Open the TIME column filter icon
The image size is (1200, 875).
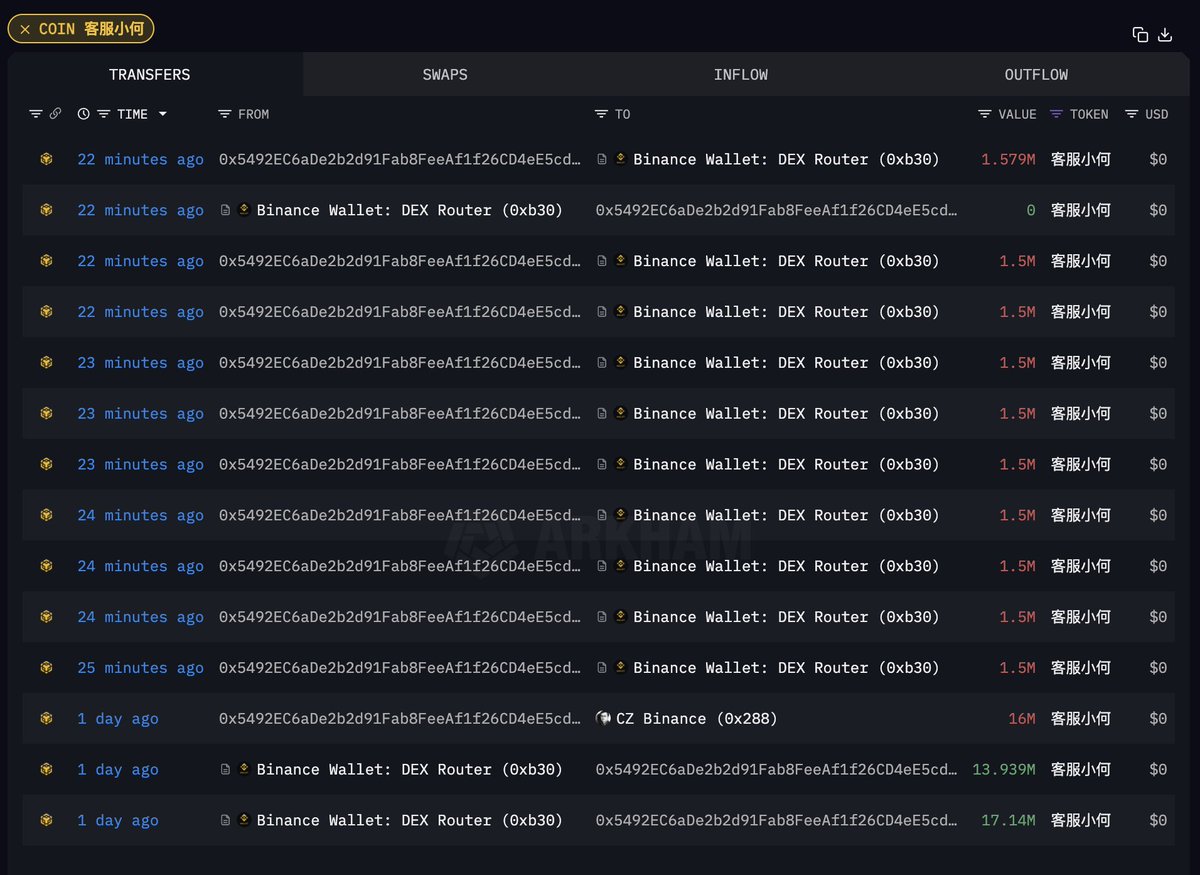103,113
